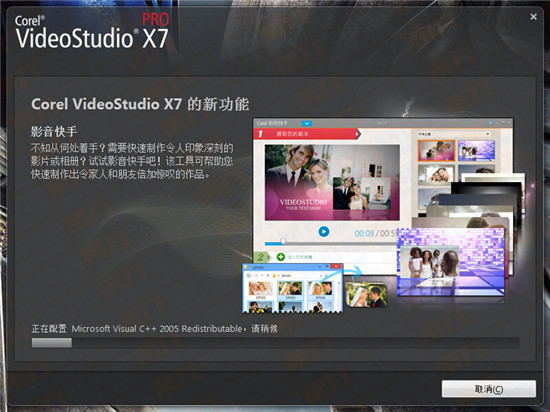Click the installation progress bar
The image size is (550, 412).
click(275, 343)
